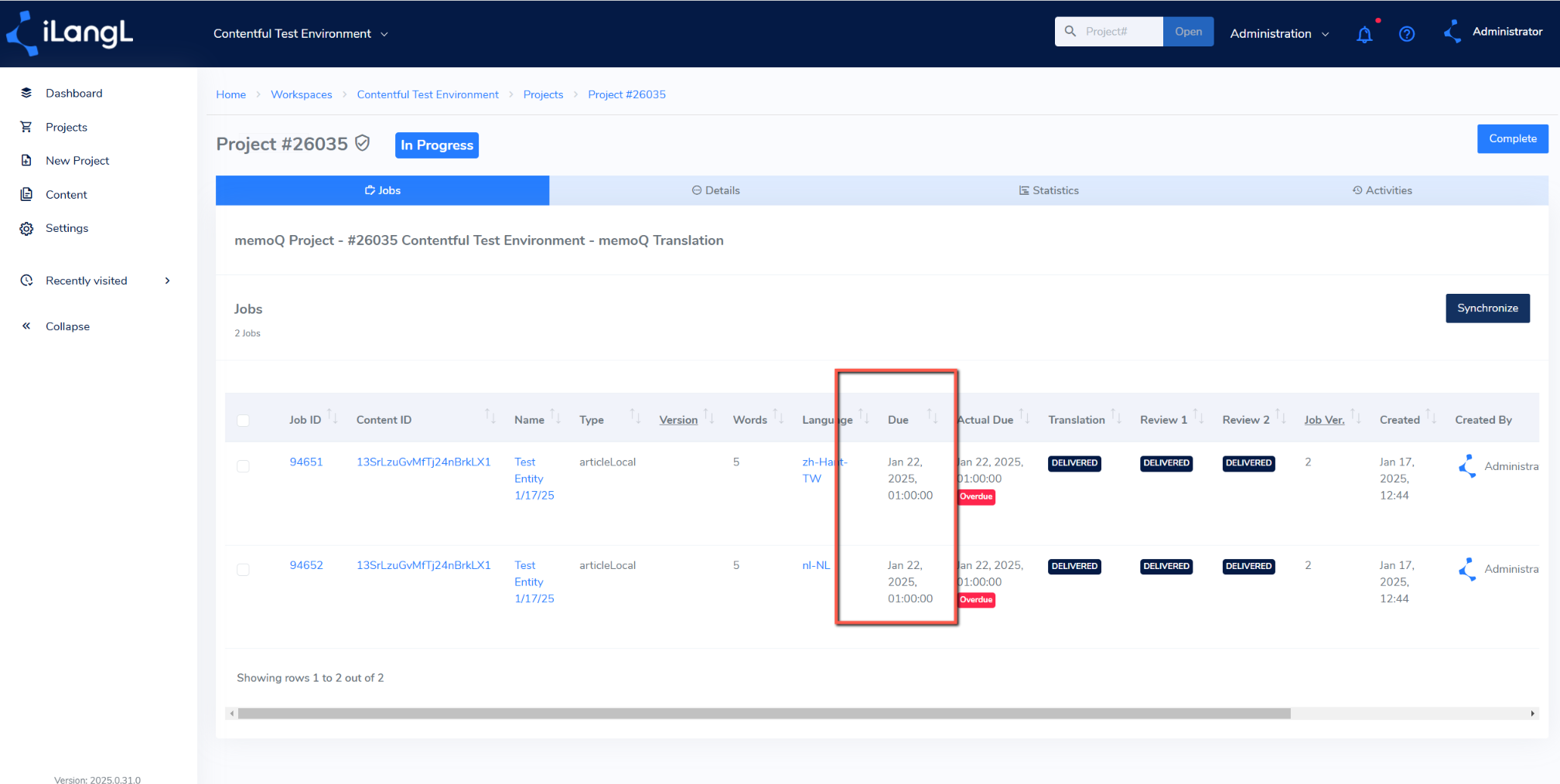Sort by Words column arrows
Viewport: 1560px width, 784px height.
tap(778, 416)
